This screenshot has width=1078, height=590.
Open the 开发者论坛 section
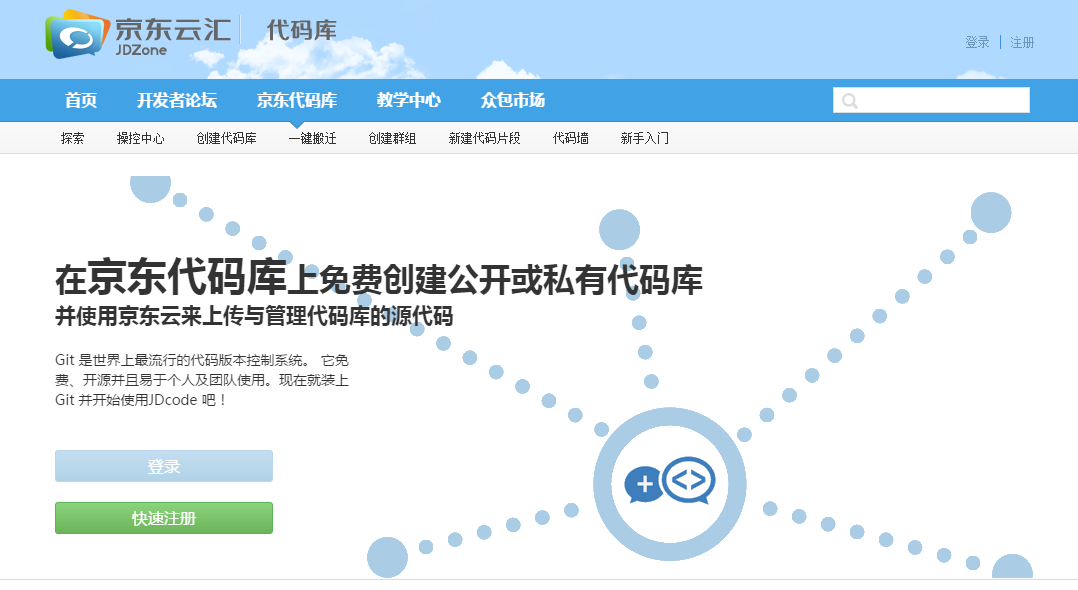click(x=176, y=100)
